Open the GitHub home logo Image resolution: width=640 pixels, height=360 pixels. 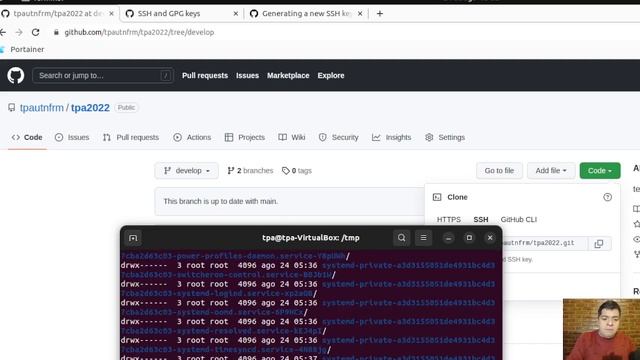16,76
